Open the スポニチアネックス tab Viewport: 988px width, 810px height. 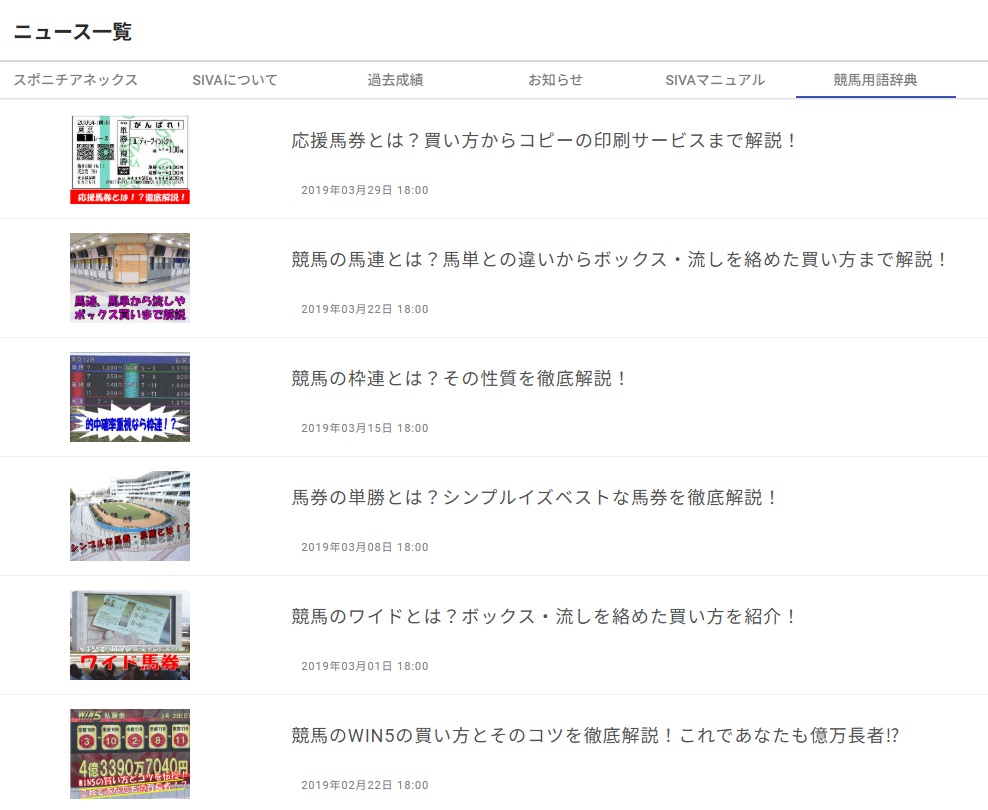click(76, 80)
